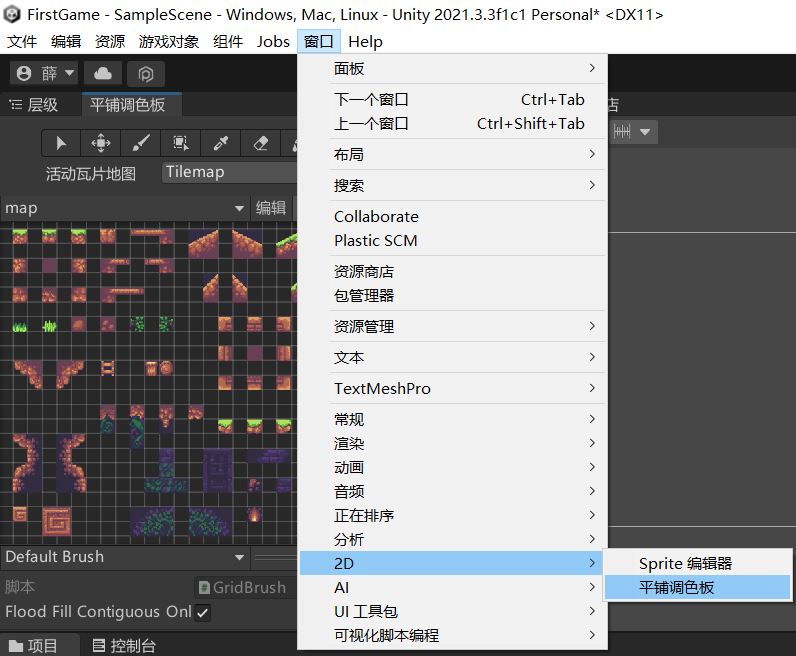This screenshot has width=796, height=656.
Task: Select the Box Fill tool in Tile Palette
Action: (181, 143)
